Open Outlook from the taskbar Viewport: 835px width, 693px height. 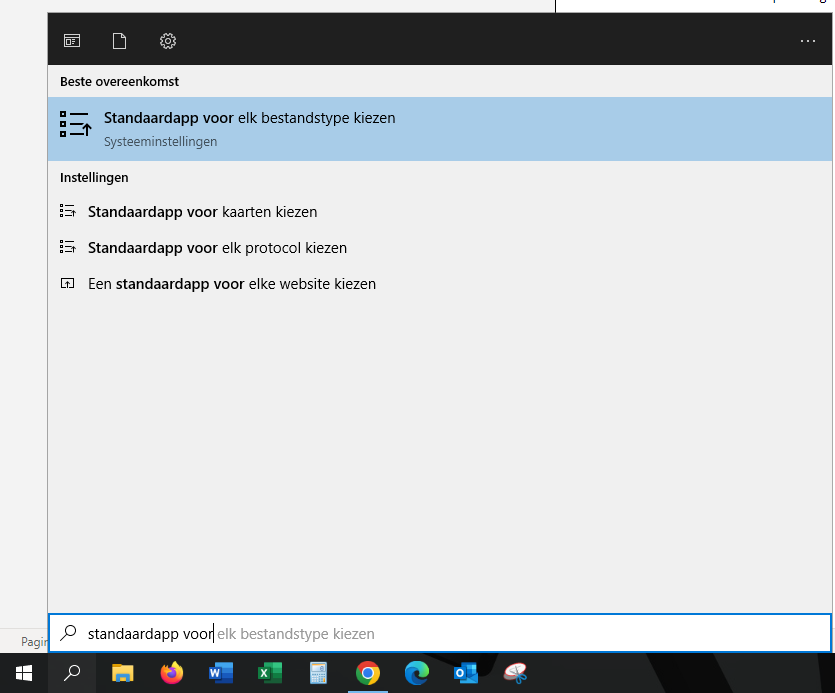(466, 673)
